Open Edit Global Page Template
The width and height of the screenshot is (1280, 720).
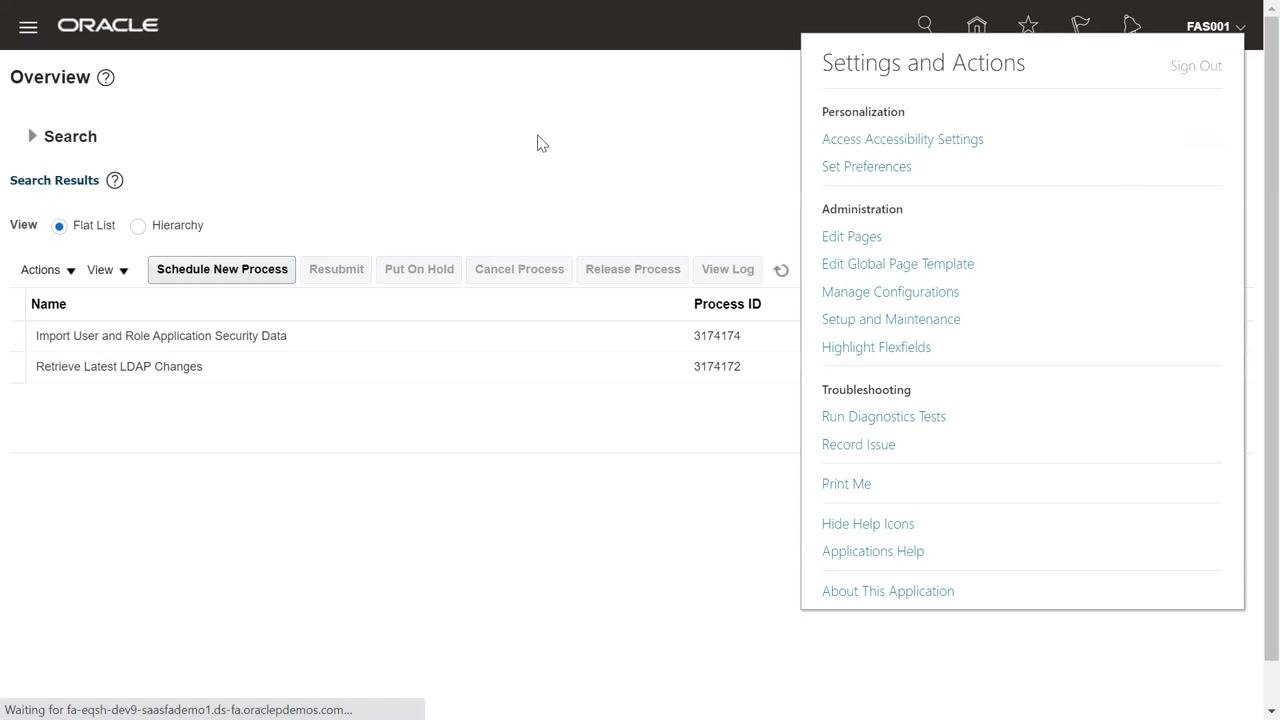pyautogui.click(x=898, y=264)
